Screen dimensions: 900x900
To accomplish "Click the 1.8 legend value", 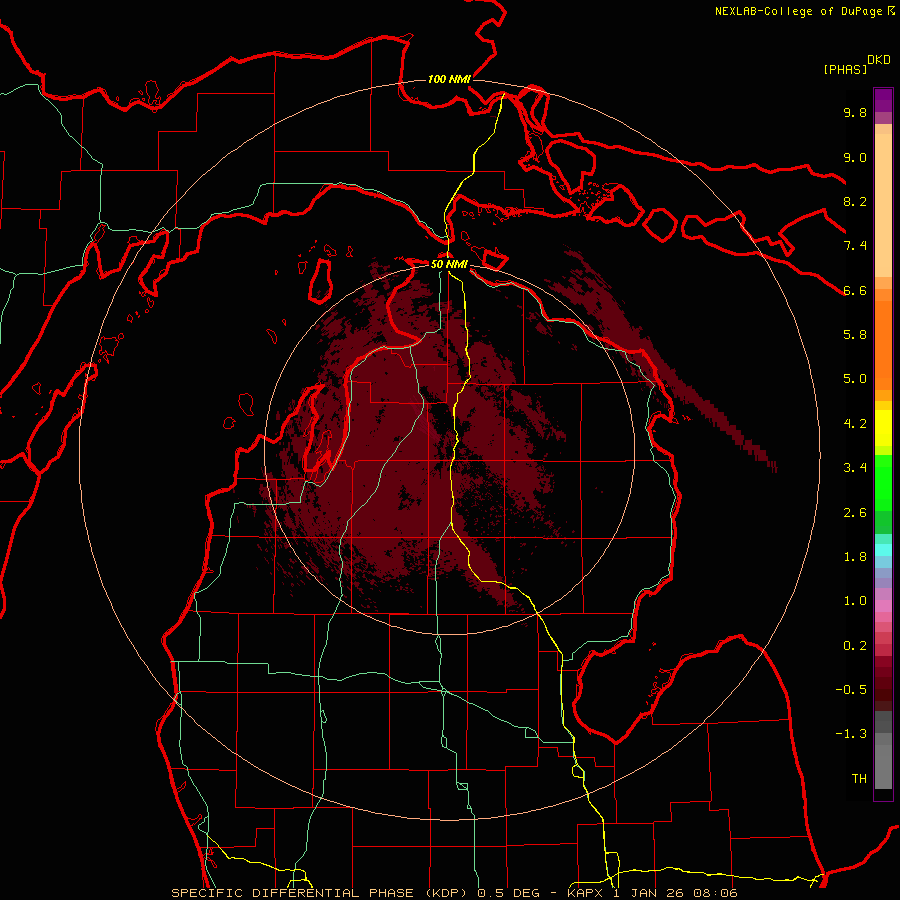I will point(855,557).
